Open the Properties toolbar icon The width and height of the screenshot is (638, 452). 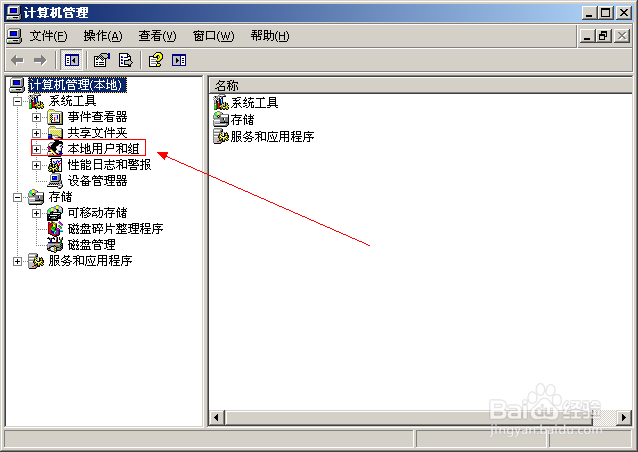click(102, 61)
